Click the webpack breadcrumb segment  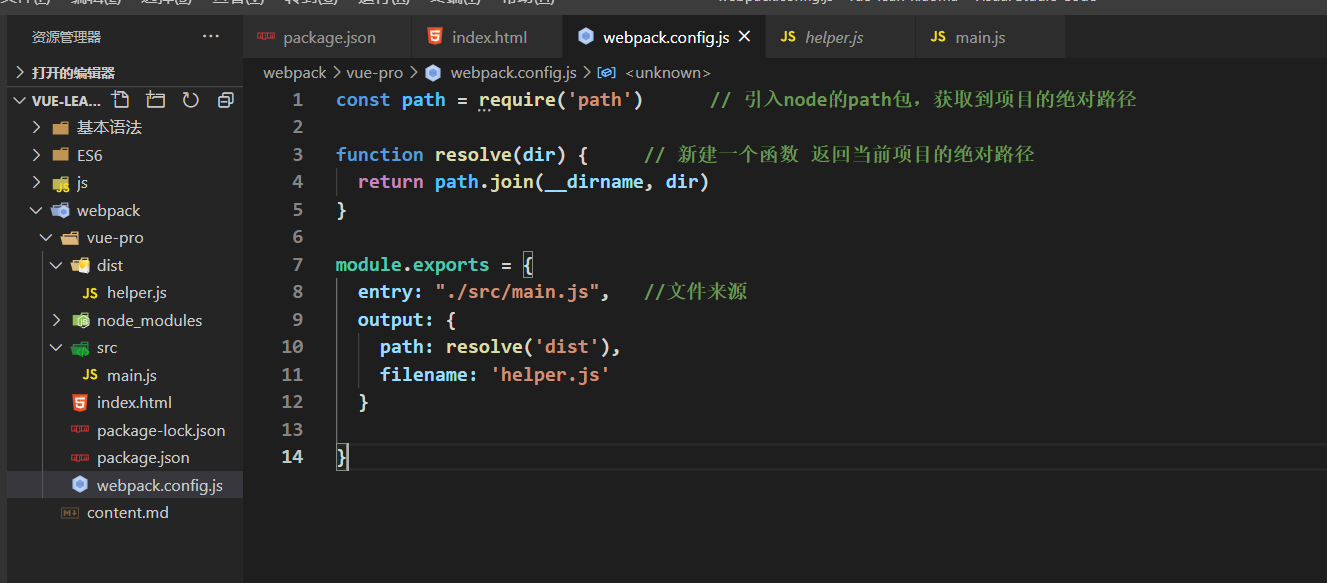(295, 73)
